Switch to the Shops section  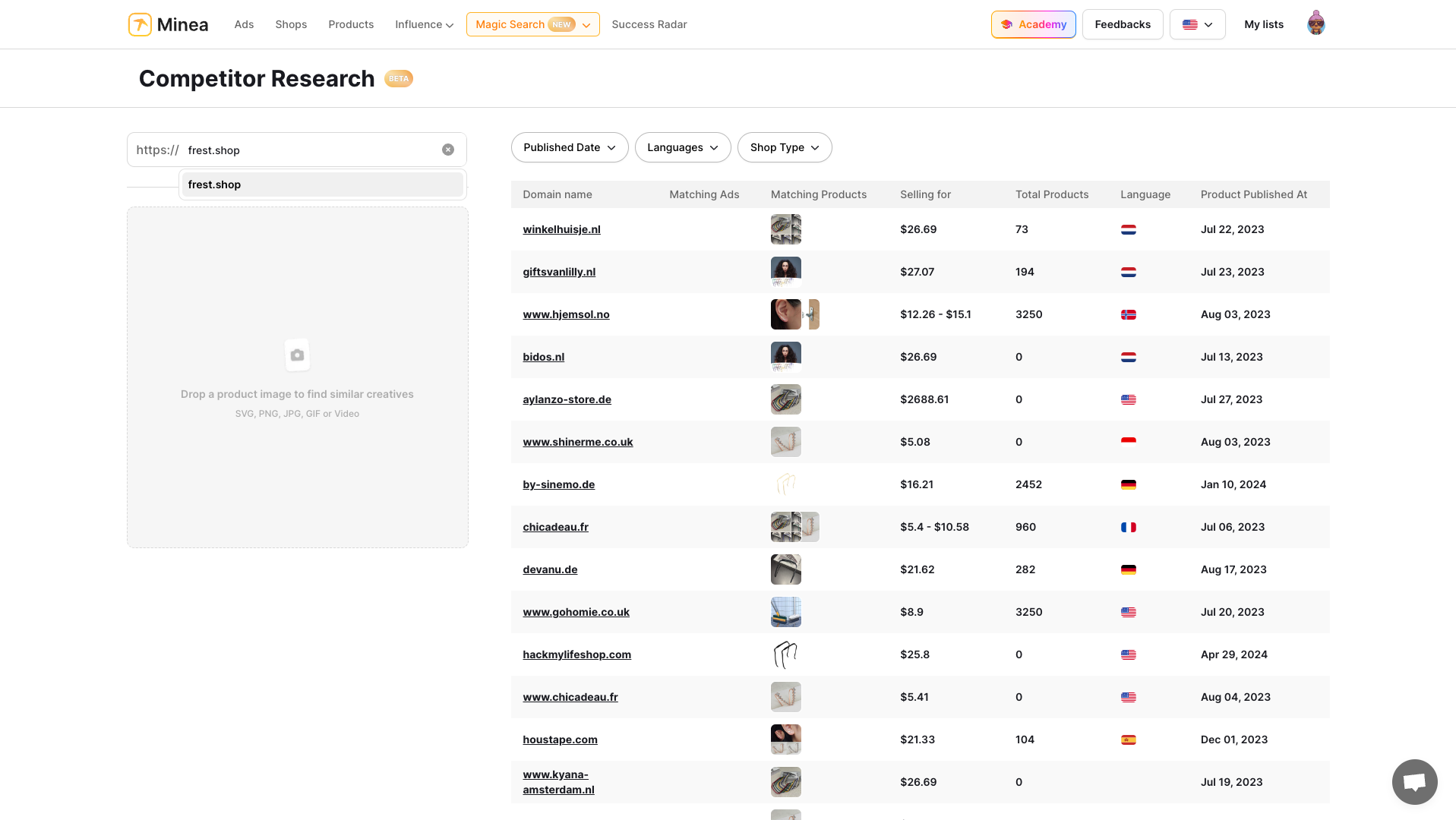pos(291,24)
